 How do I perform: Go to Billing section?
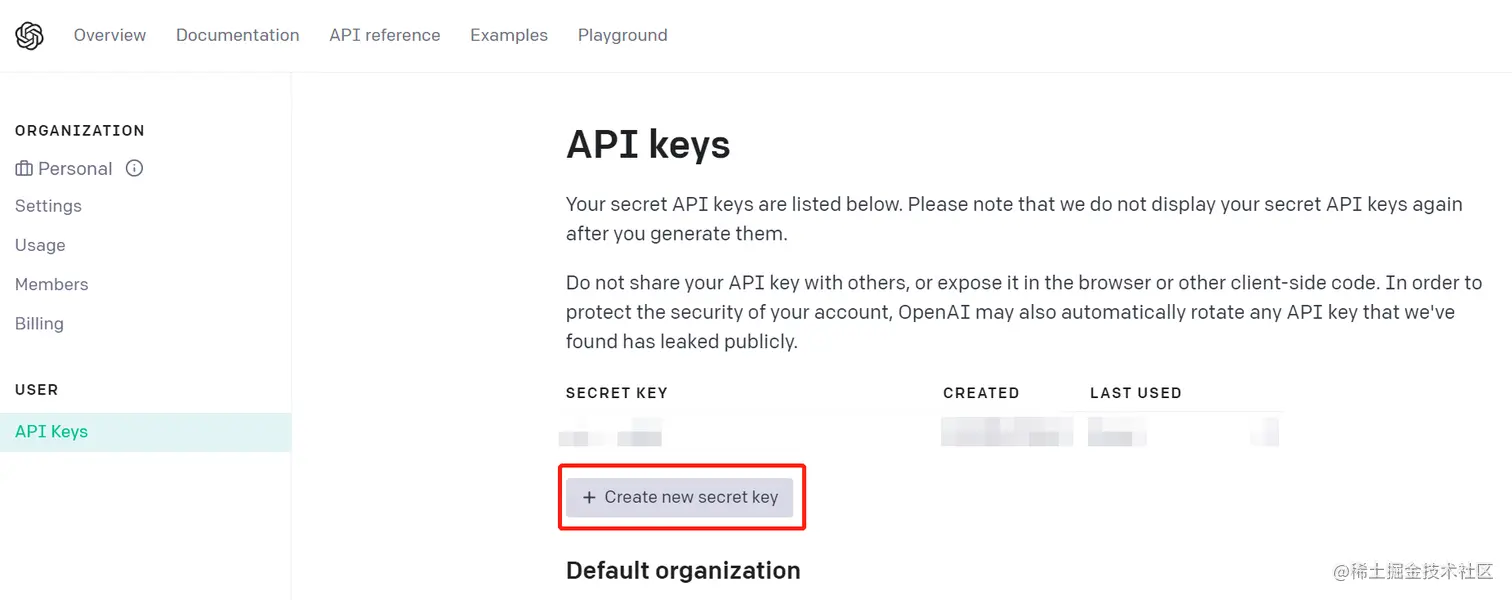coord(39,324)
